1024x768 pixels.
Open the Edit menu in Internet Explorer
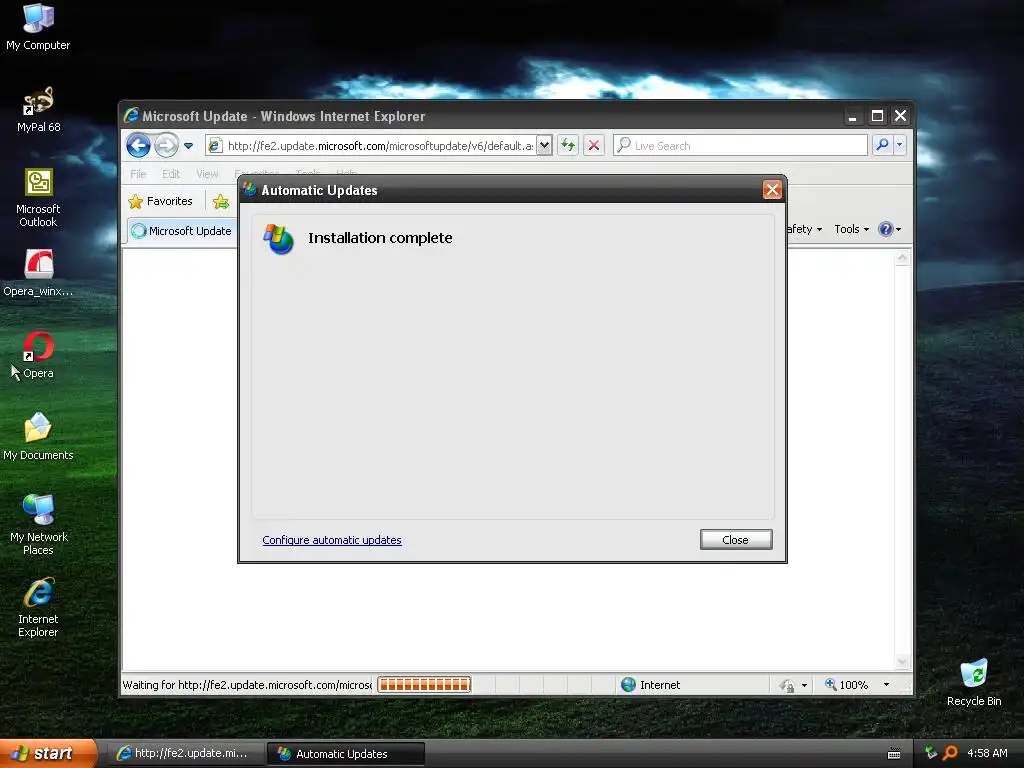click(x=171, y=174)
